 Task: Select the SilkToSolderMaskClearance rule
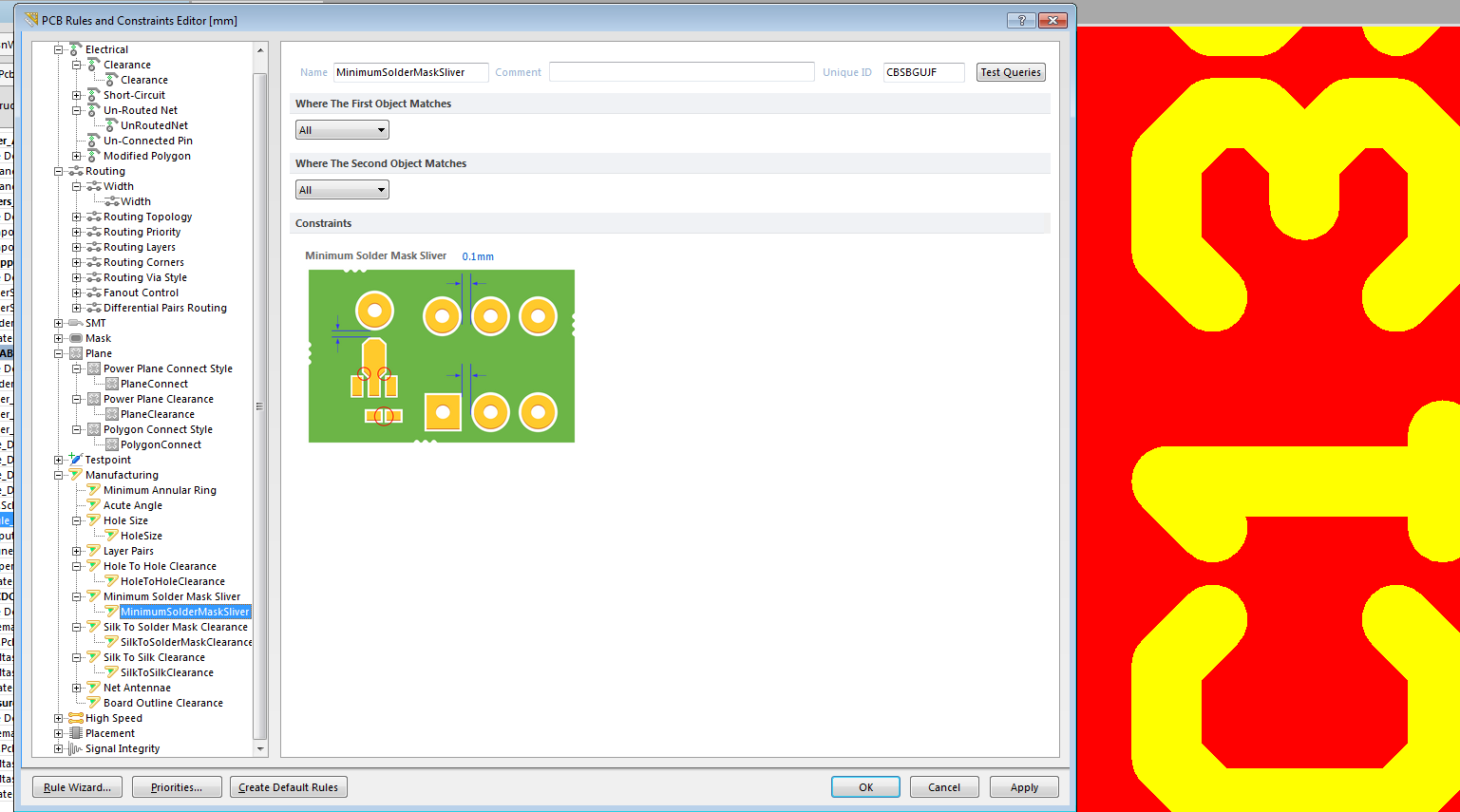186,642
